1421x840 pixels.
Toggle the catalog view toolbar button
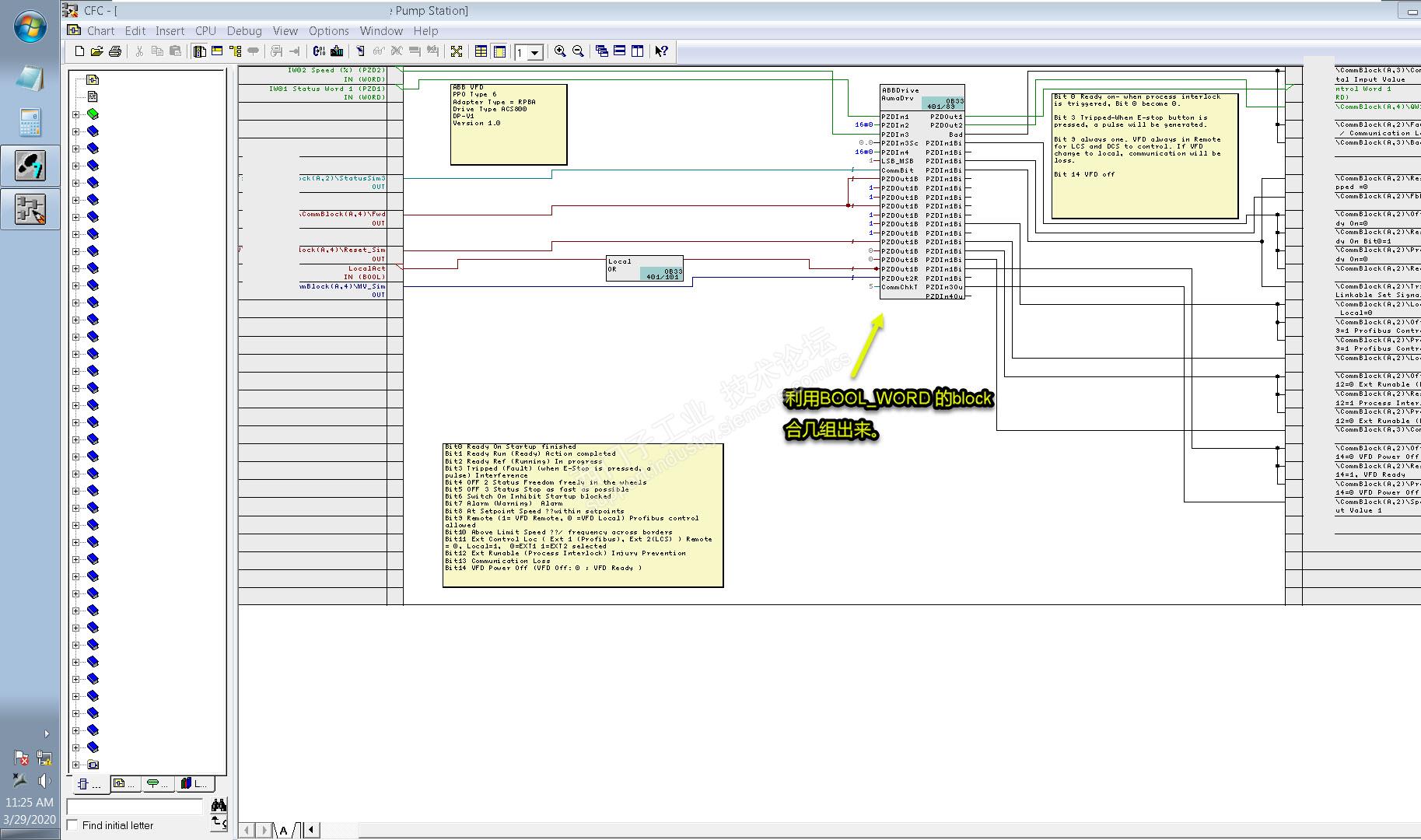pyautogui.click(x=200, y=51)
